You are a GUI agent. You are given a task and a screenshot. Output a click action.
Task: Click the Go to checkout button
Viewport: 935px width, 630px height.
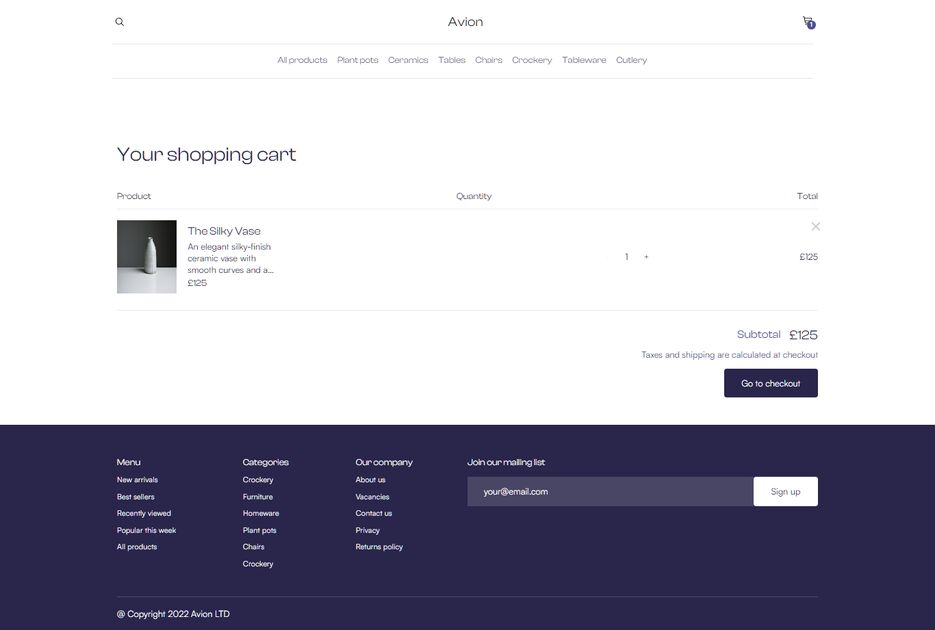tap(770, 383)
